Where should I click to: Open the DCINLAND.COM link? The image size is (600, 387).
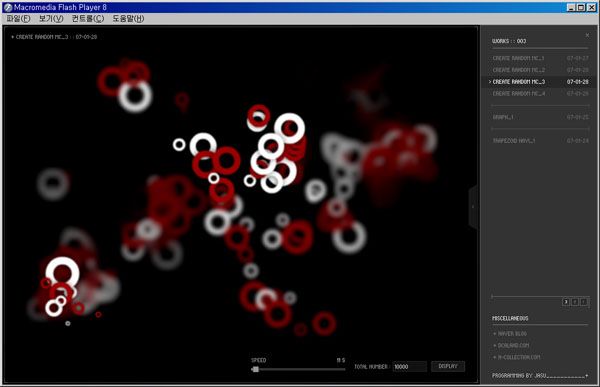511,346
